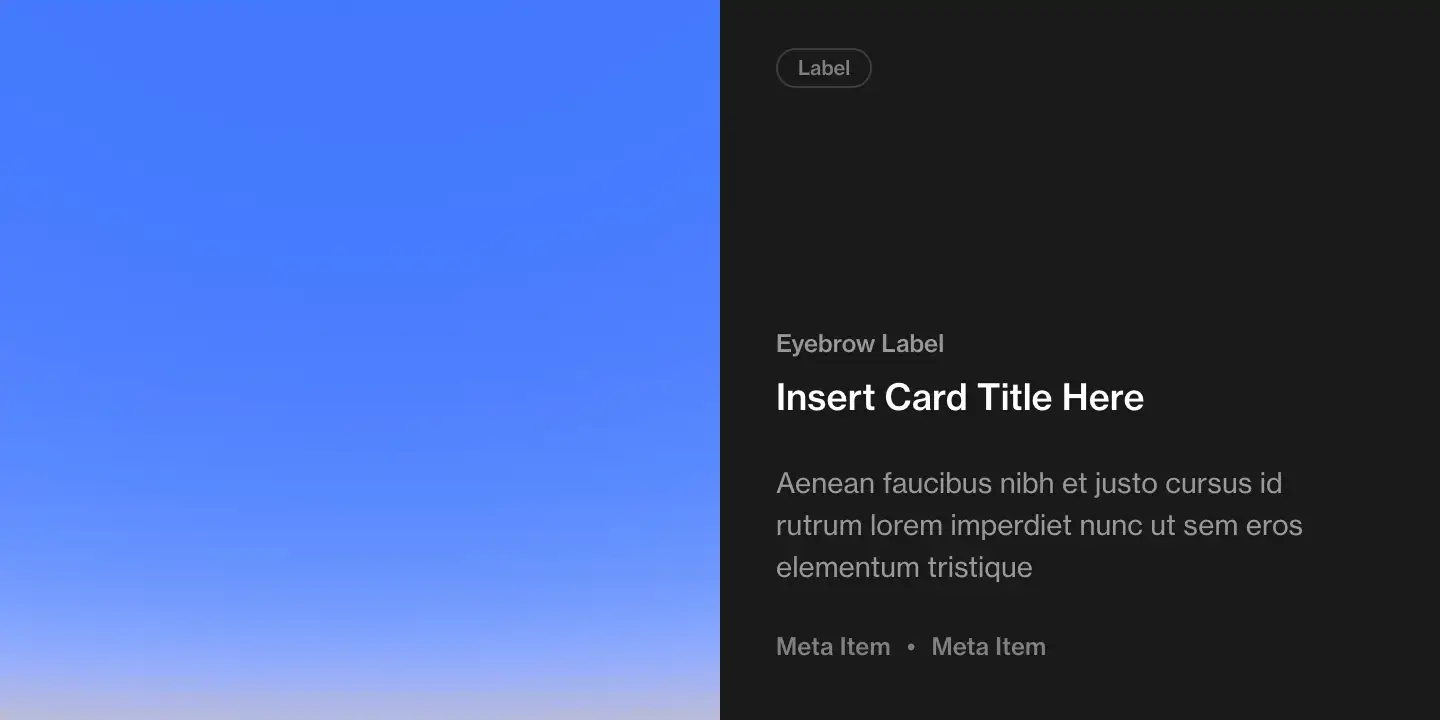Screen dimensions: 1440x720
Task: Click the word Here in card title
Action: click(x=1103, y=398)
